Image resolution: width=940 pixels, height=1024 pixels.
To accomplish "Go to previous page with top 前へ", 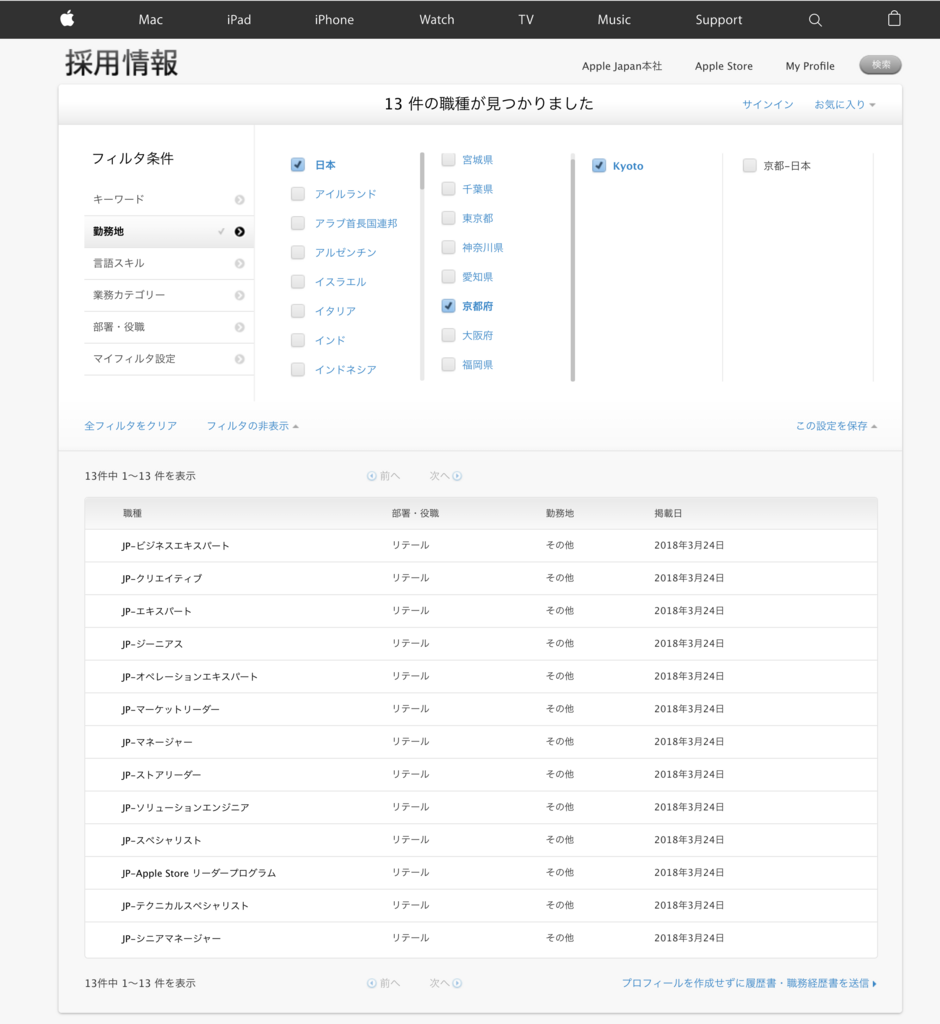I will tap(383, 476).
